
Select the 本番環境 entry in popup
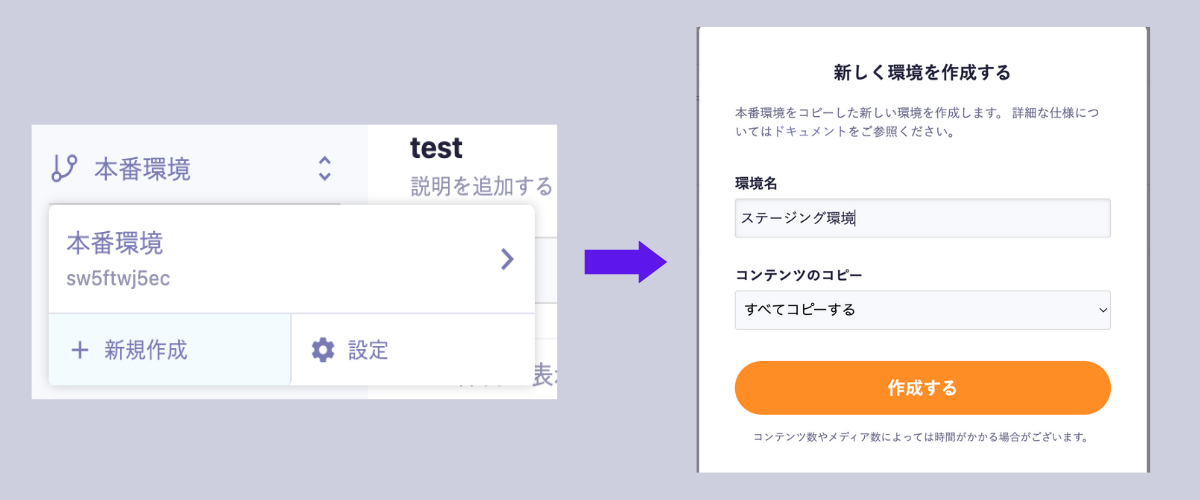click(115, 242)
